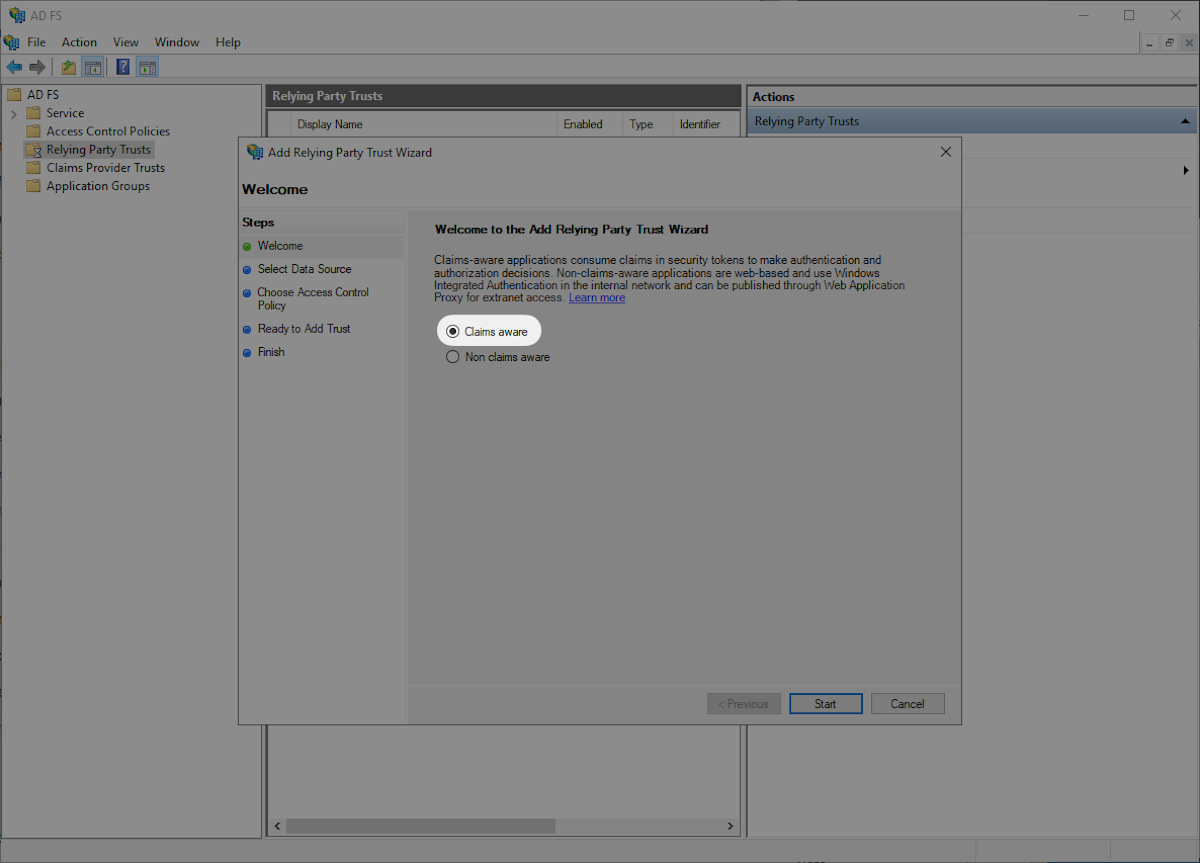Open the Export List toolbar icon

pos(67,66)
